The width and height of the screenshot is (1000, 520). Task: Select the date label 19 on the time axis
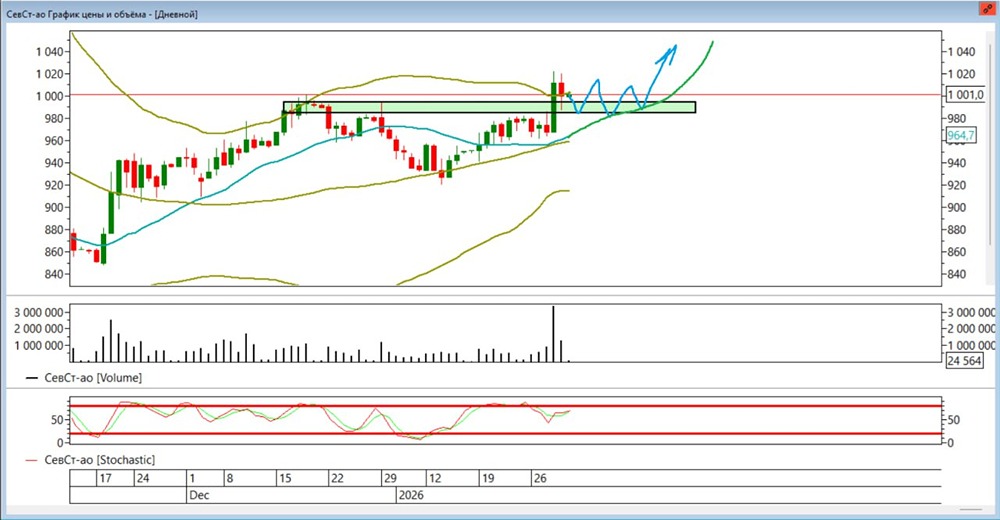[x=488, y=478]
